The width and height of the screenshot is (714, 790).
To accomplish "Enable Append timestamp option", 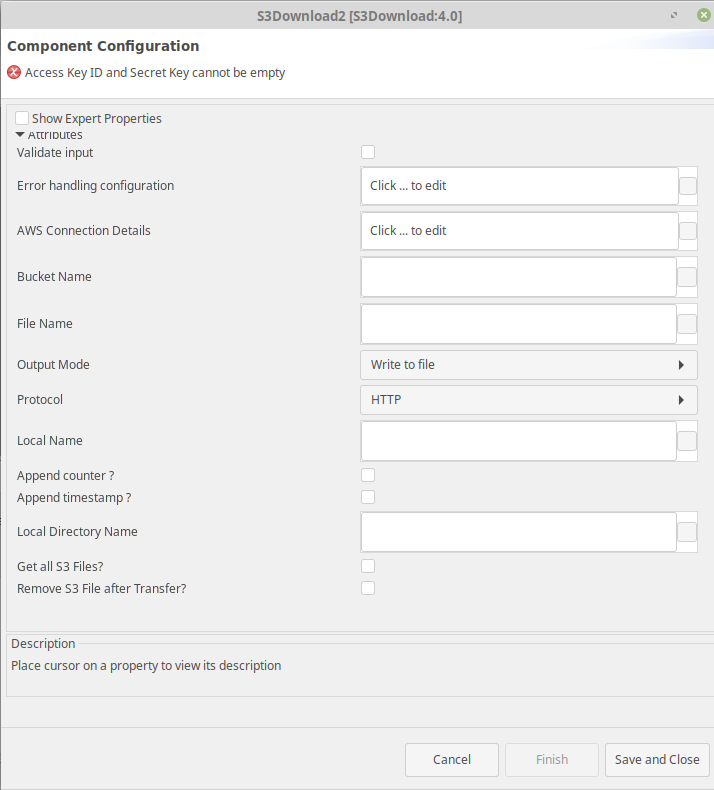I will pyautogui.click(x=368, y=497).
